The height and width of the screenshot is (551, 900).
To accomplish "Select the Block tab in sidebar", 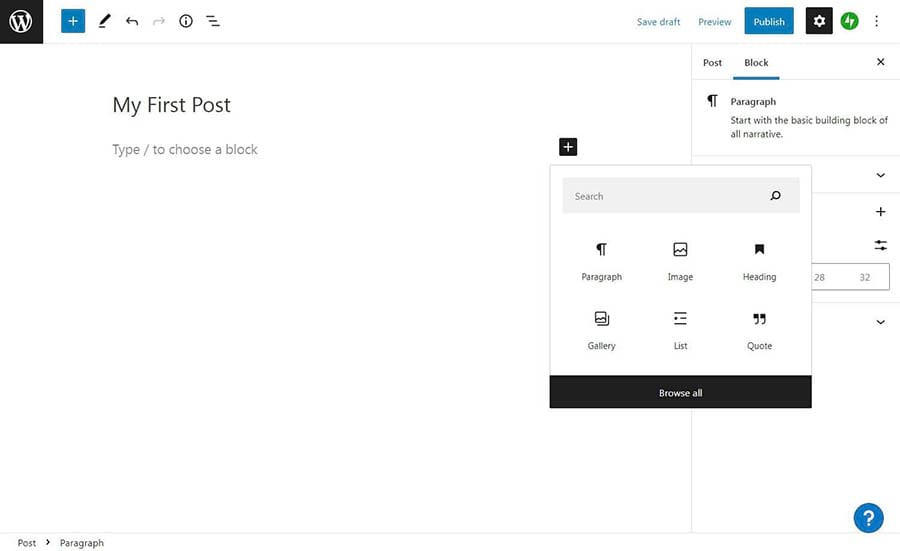I will pyautogui.click(x=756, y=62).
